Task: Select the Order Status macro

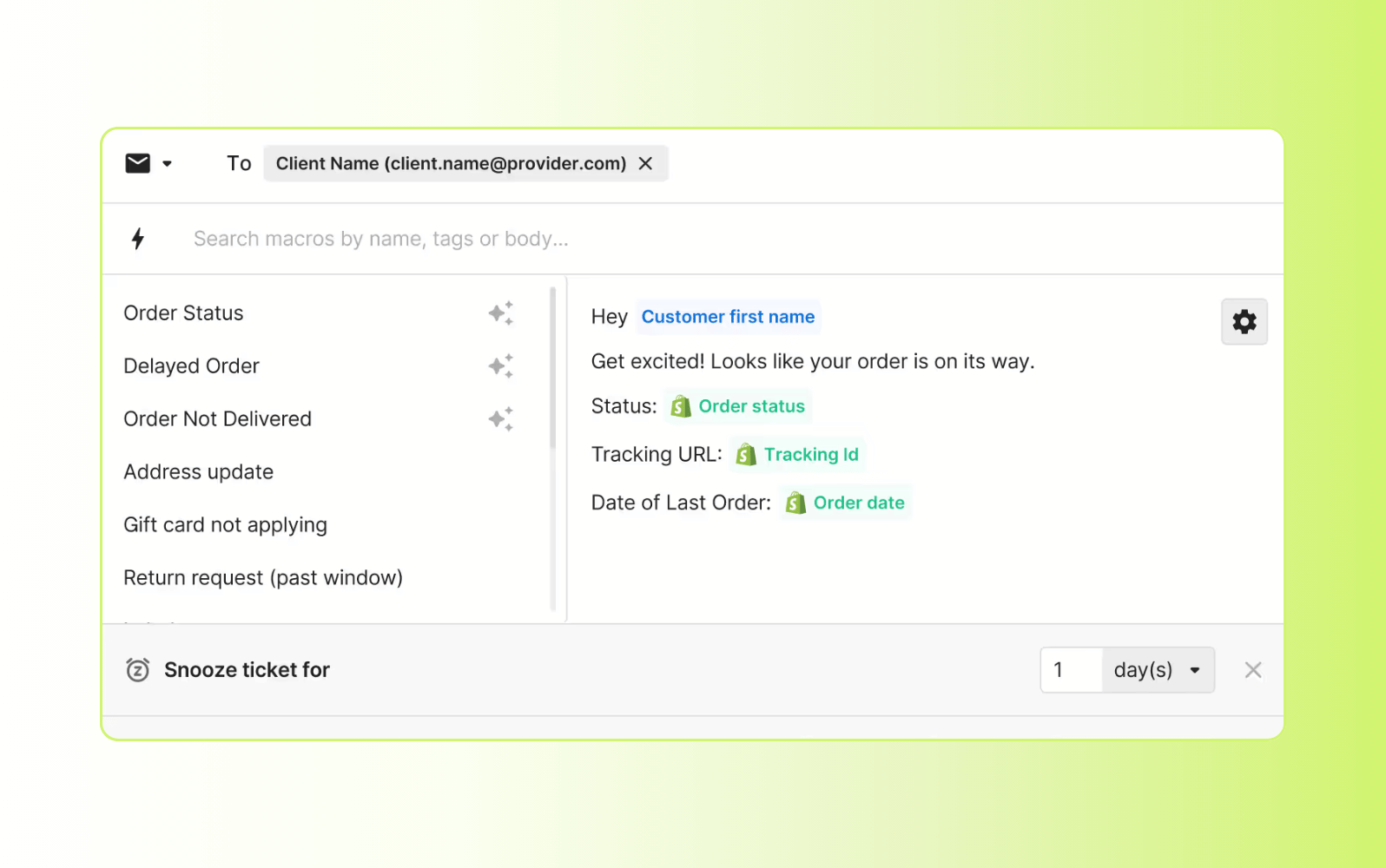Action: pos(183,313)
